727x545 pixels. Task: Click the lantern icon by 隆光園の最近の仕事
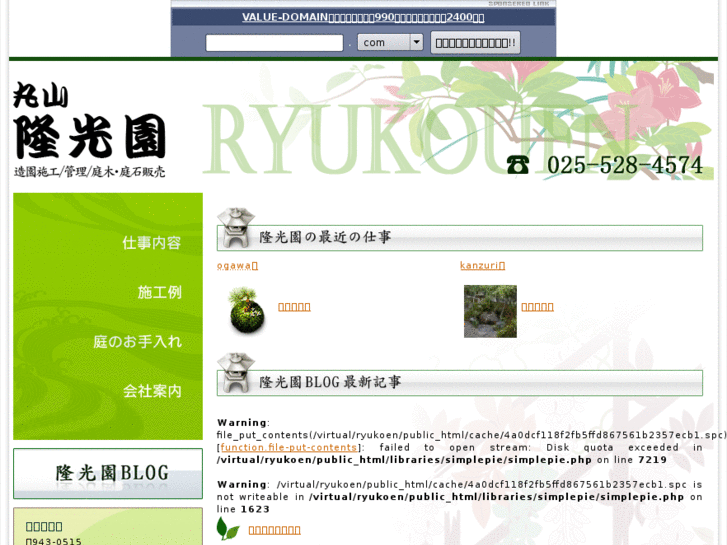tap(236, 228)
